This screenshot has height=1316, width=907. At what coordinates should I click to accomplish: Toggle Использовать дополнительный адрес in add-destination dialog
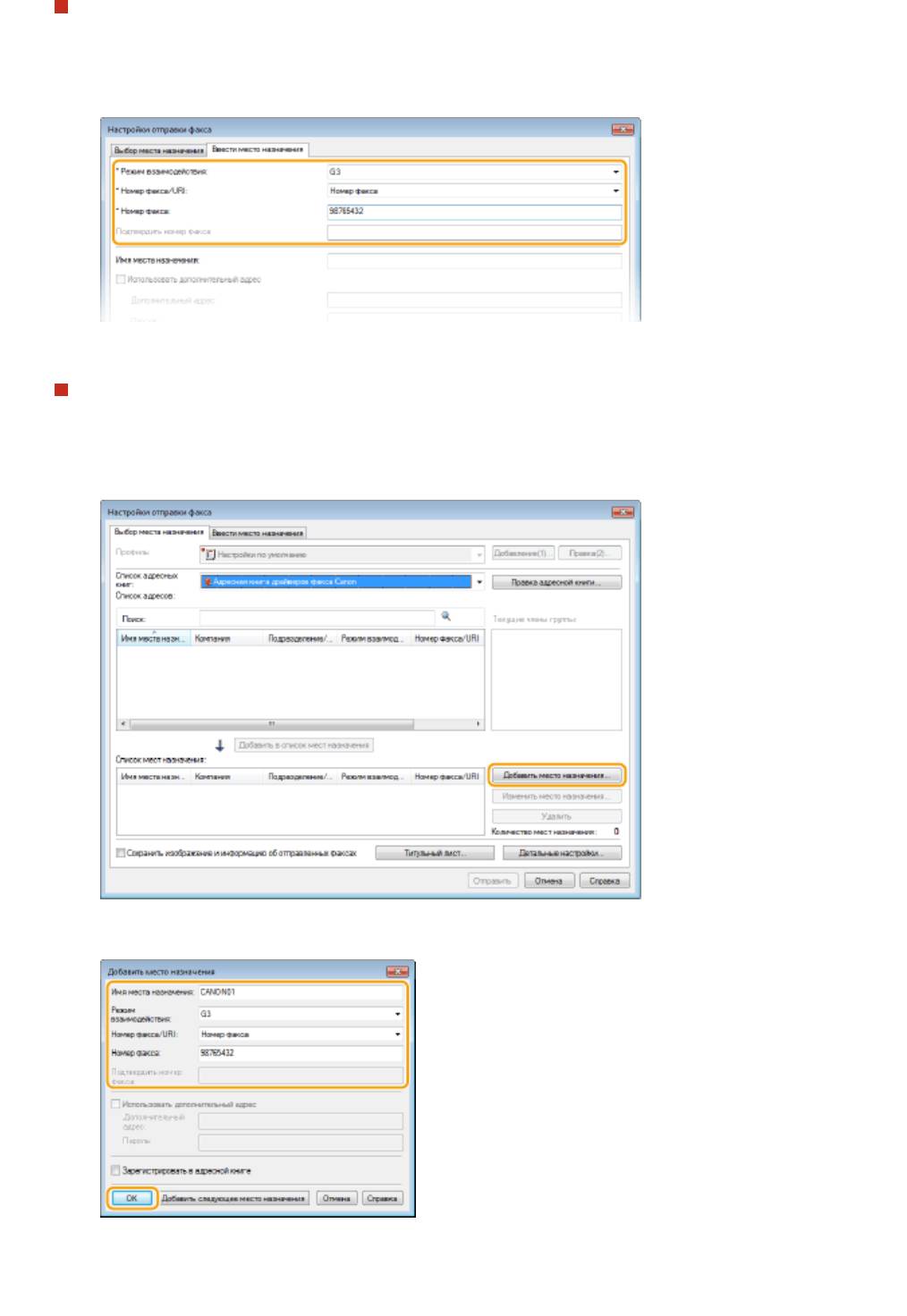[115, 1104]
